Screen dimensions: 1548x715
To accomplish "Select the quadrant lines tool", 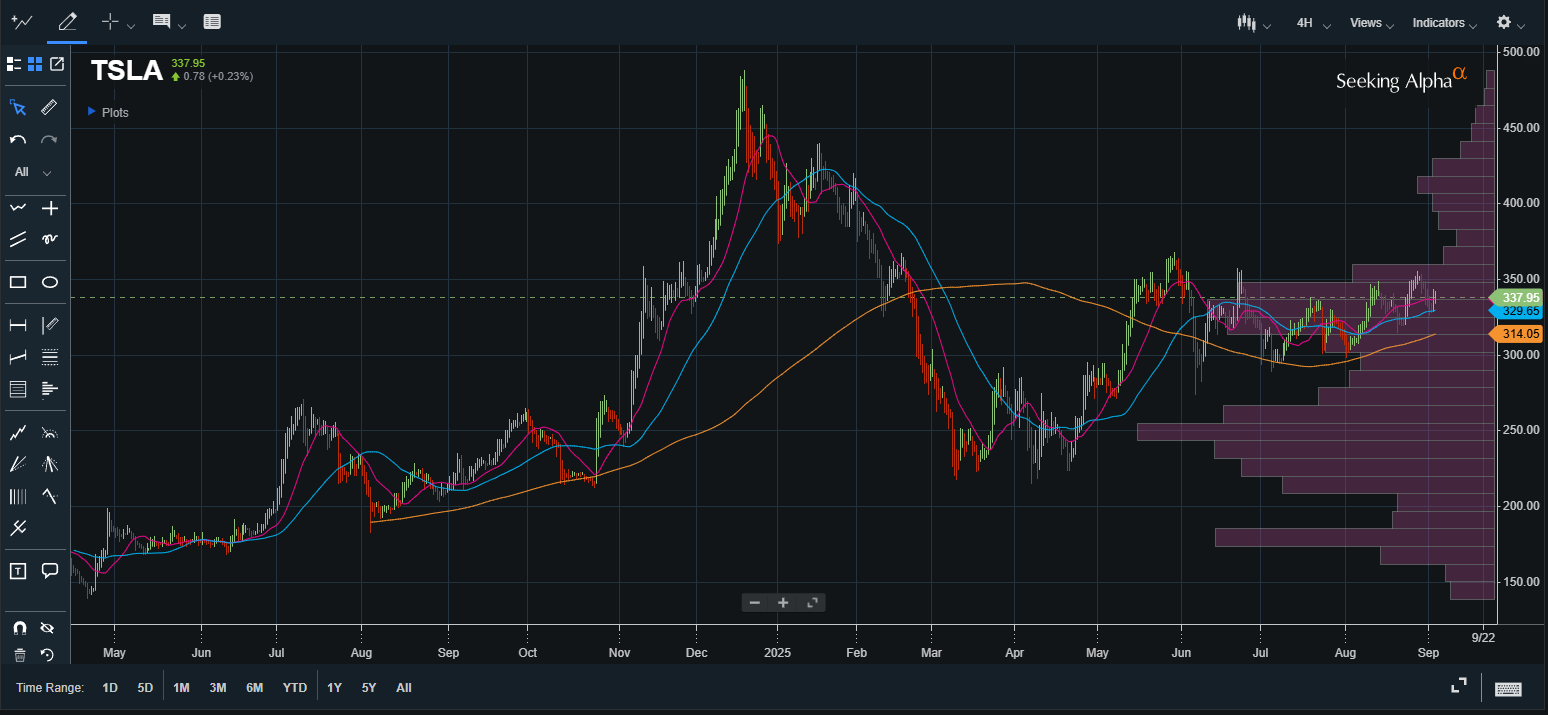I will (x=49, y=357).
